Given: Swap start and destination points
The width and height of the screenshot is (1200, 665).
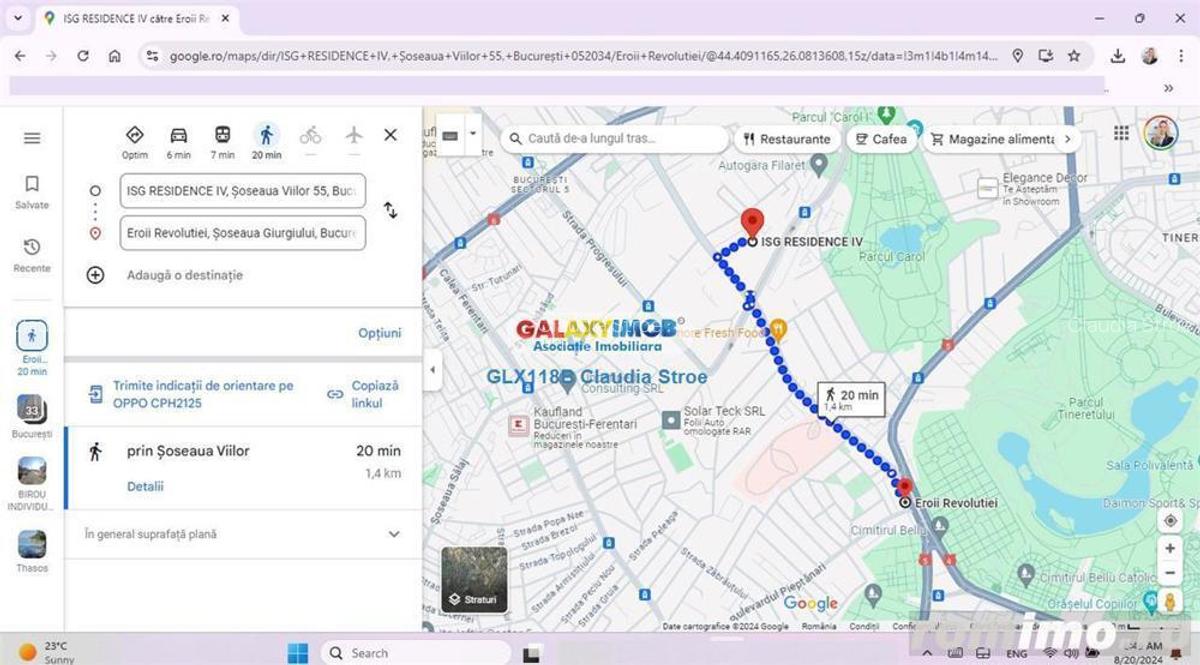Looking at the screenshot, I should coord(390,211).
